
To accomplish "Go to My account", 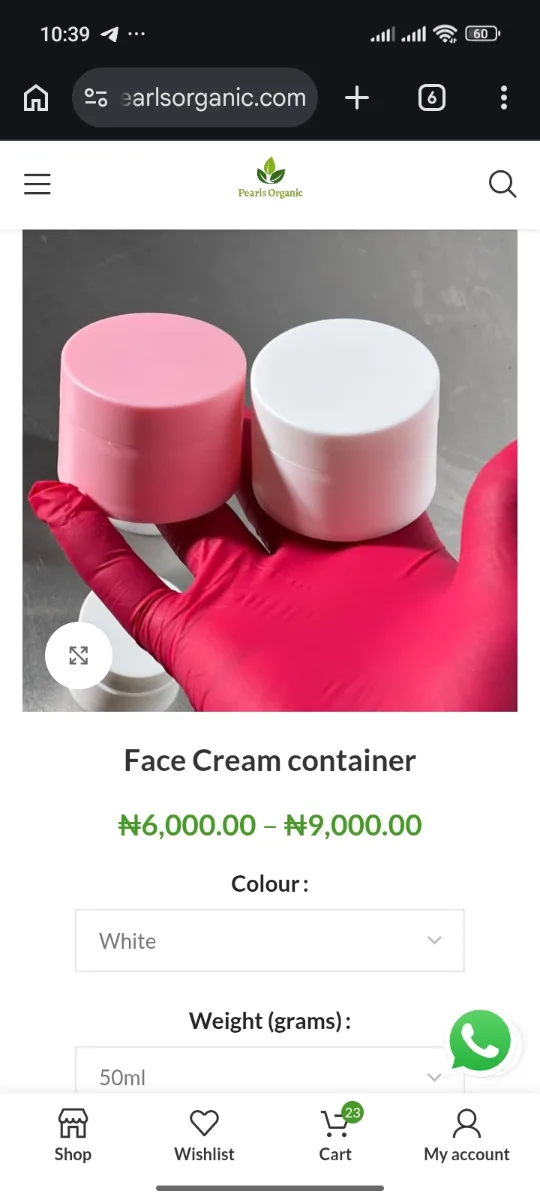I will coord(467,1135).
